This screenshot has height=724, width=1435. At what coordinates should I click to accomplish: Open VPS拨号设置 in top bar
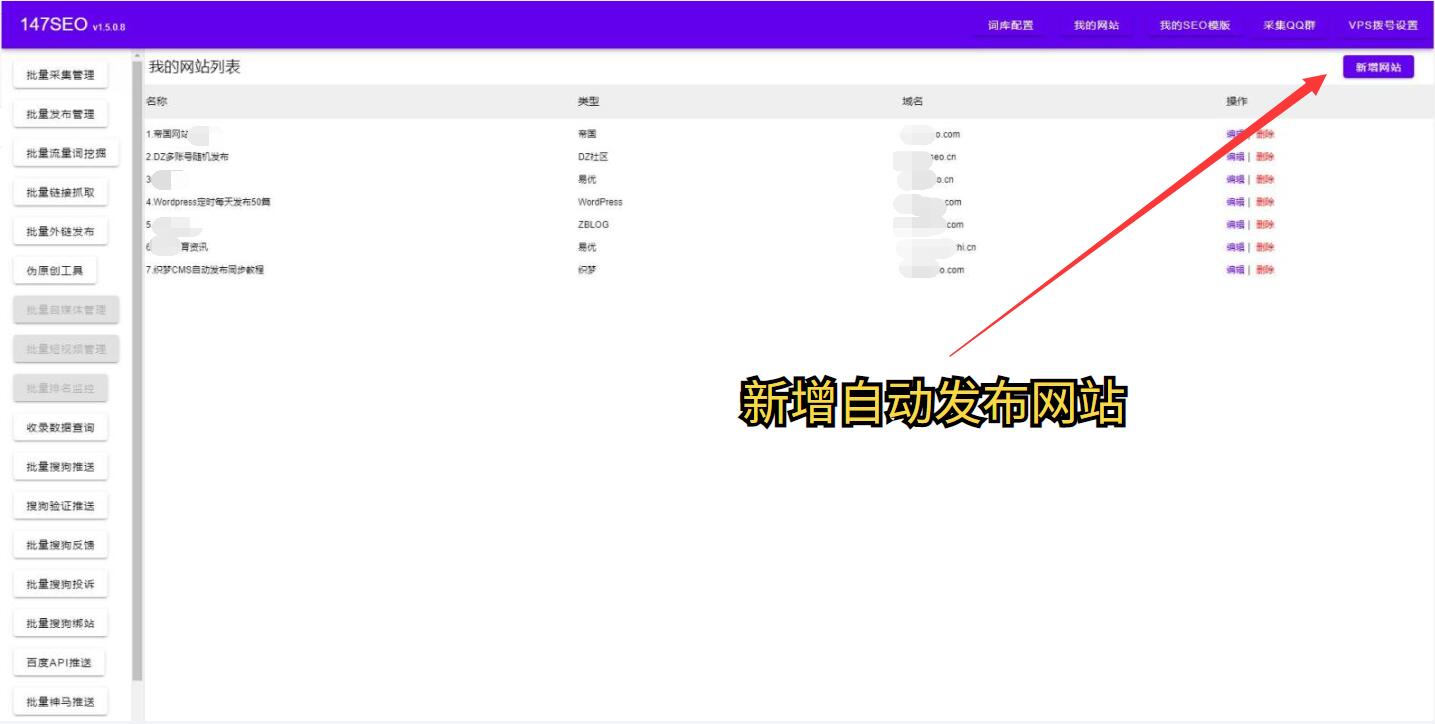coord(1383,26)
